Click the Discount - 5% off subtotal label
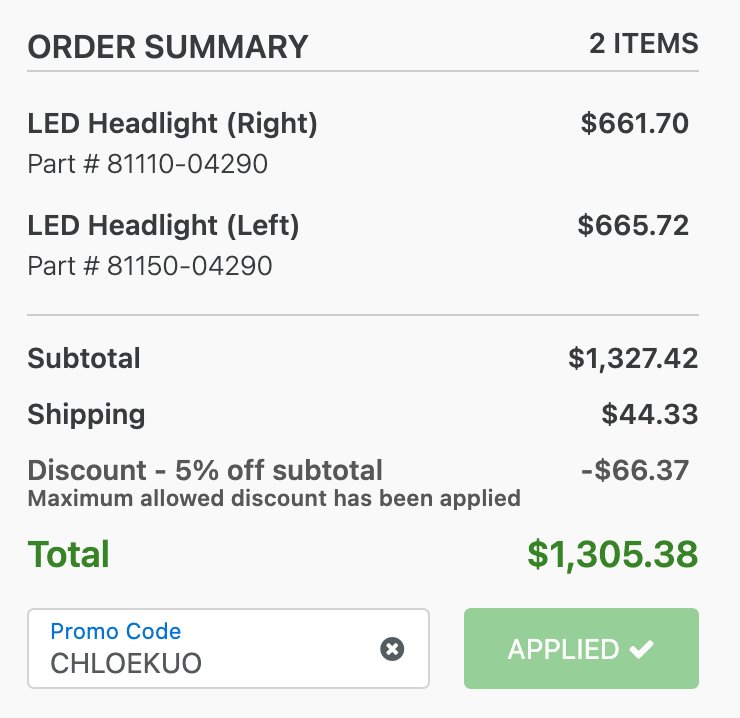The image size is (740, 718). (205, 470)
